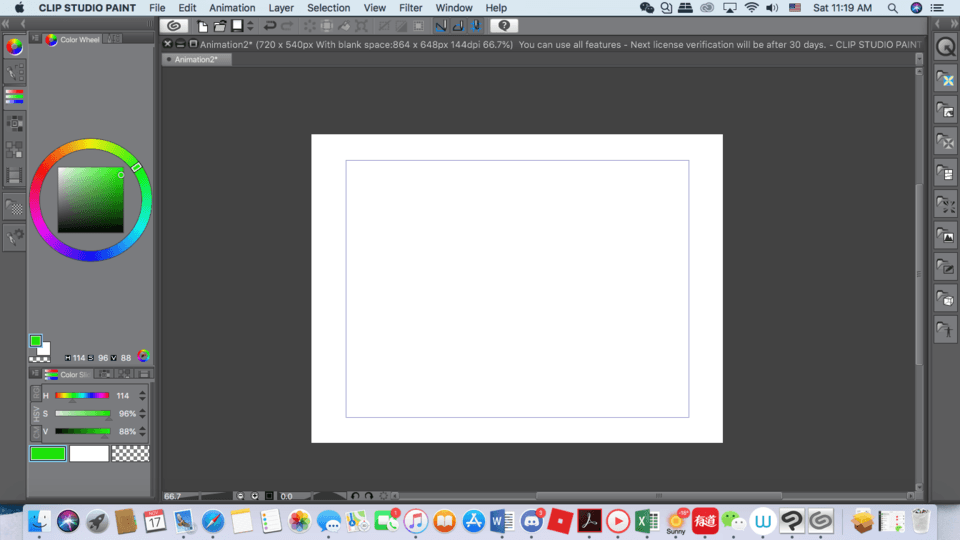Select the Animation2* canvas tab
This screenshot has height=540, width=960.
click(196, 59)
